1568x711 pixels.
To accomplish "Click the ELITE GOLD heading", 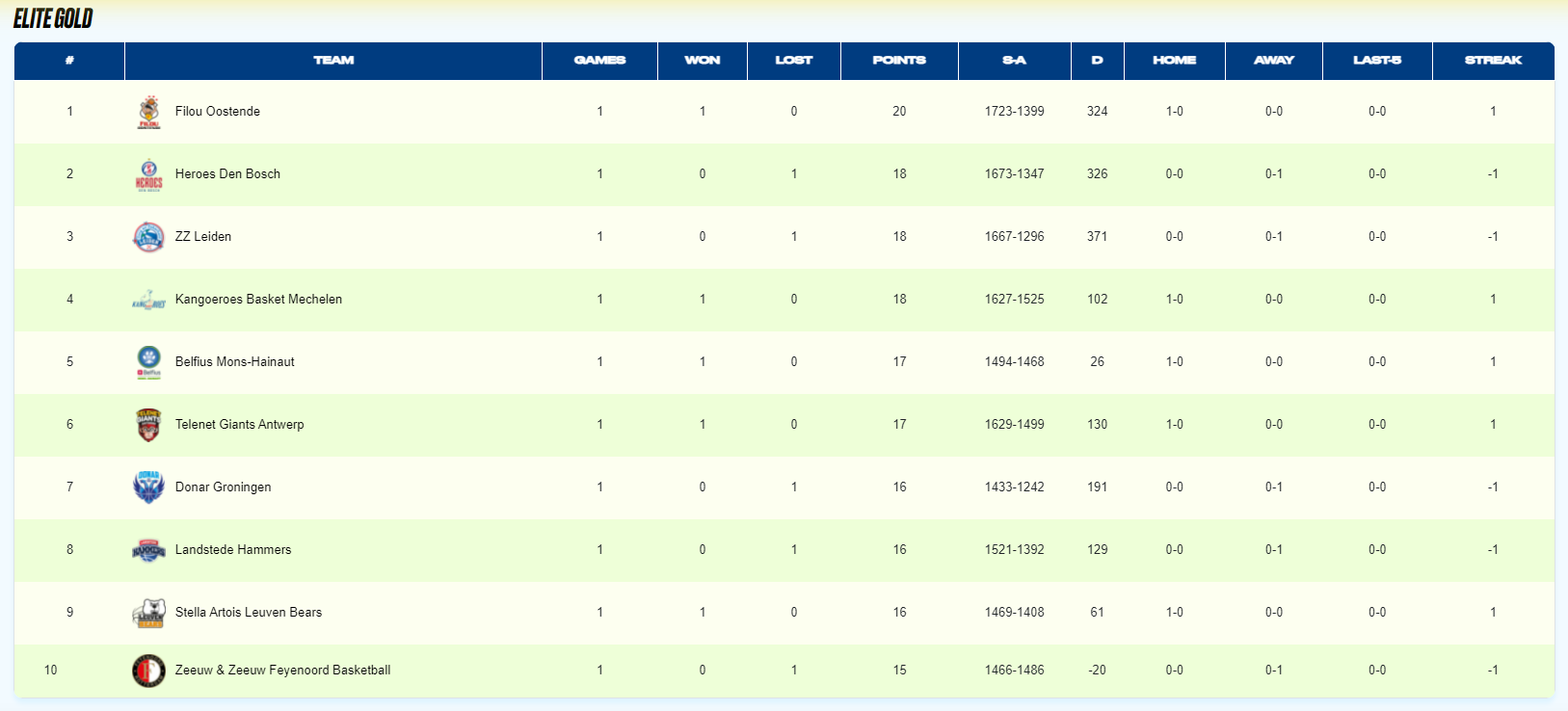I will point(53,18).
